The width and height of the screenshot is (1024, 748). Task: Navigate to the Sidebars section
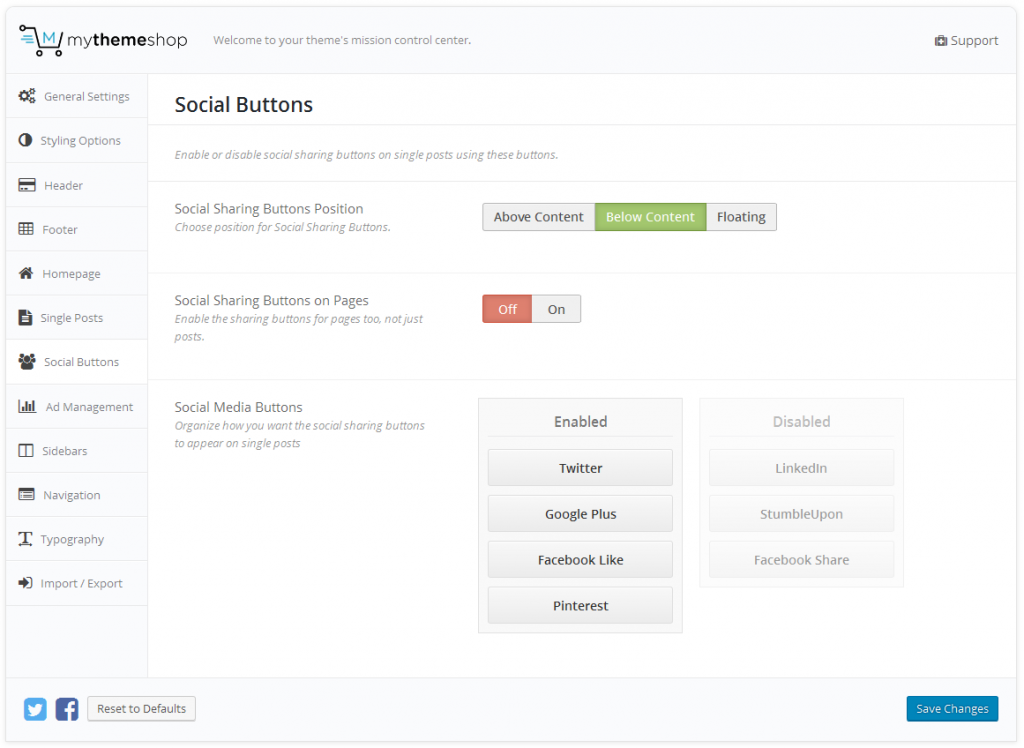coord(65,450)
